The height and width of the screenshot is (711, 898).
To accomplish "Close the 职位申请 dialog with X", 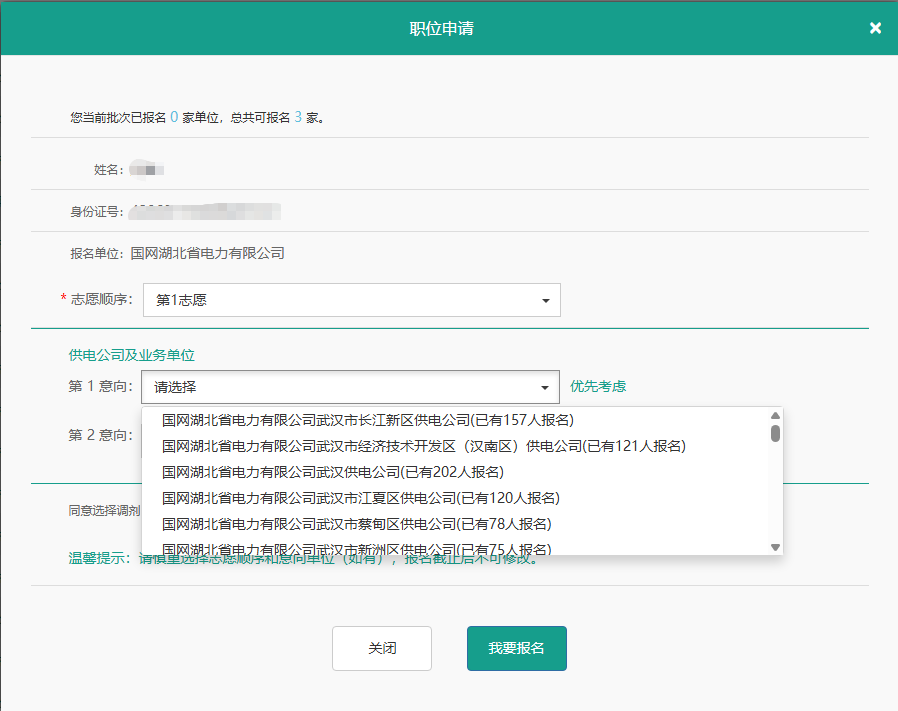I will [875, 27].
